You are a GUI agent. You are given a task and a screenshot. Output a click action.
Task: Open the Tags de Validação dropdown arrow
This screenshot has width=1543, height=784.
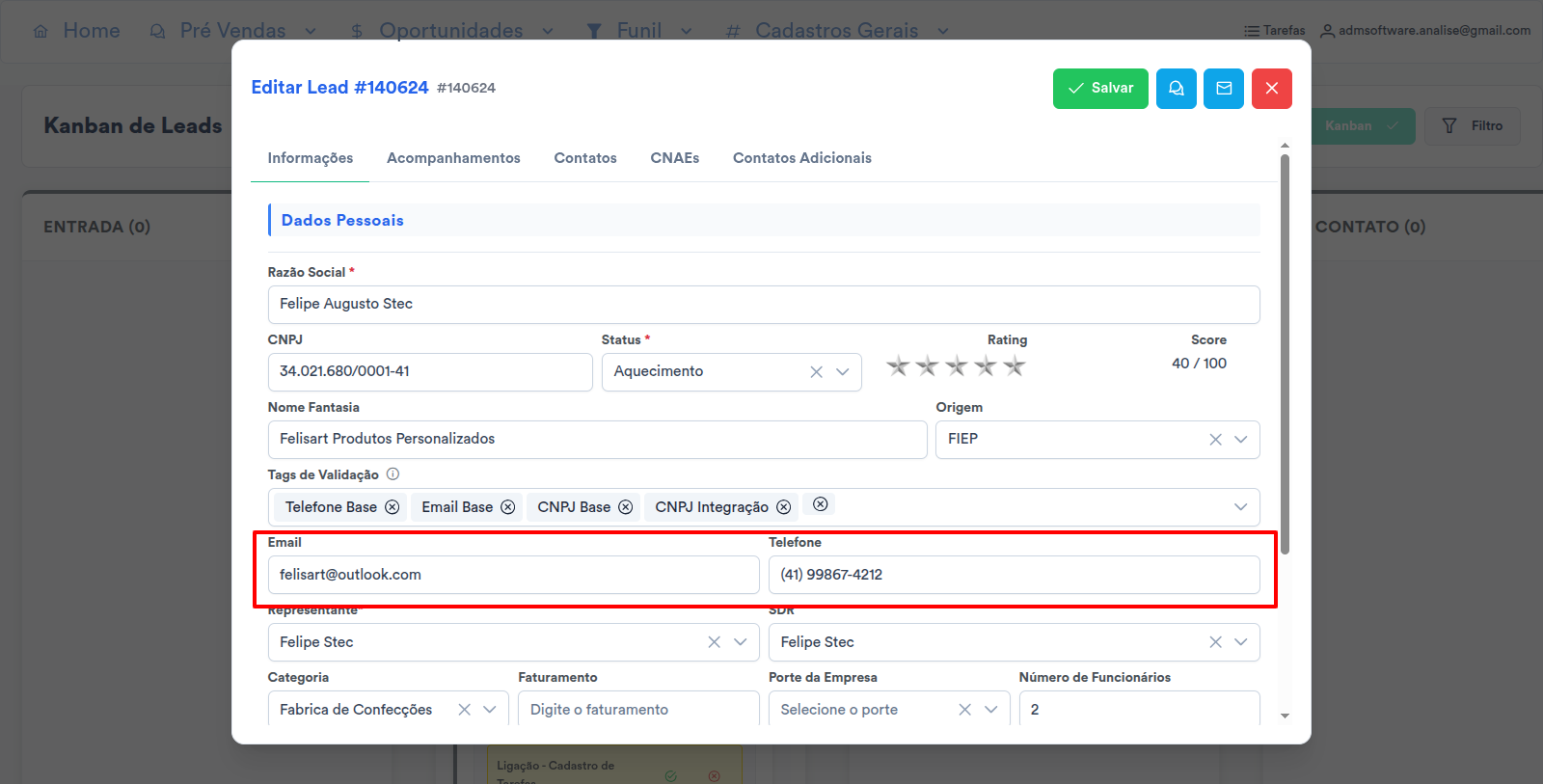point(1240,507)
